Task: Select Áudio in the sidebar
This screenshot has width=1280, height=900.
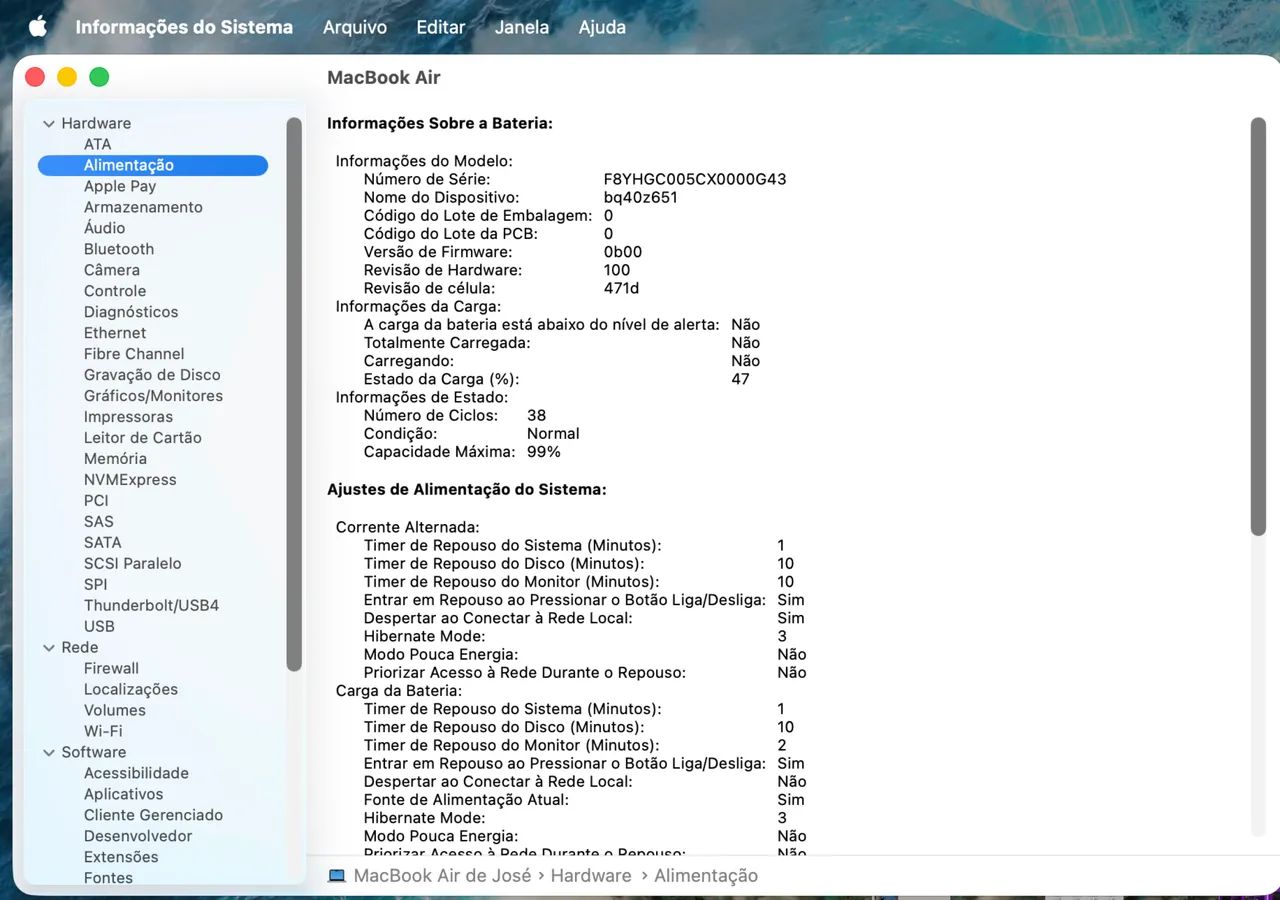Action: [104, 228]
